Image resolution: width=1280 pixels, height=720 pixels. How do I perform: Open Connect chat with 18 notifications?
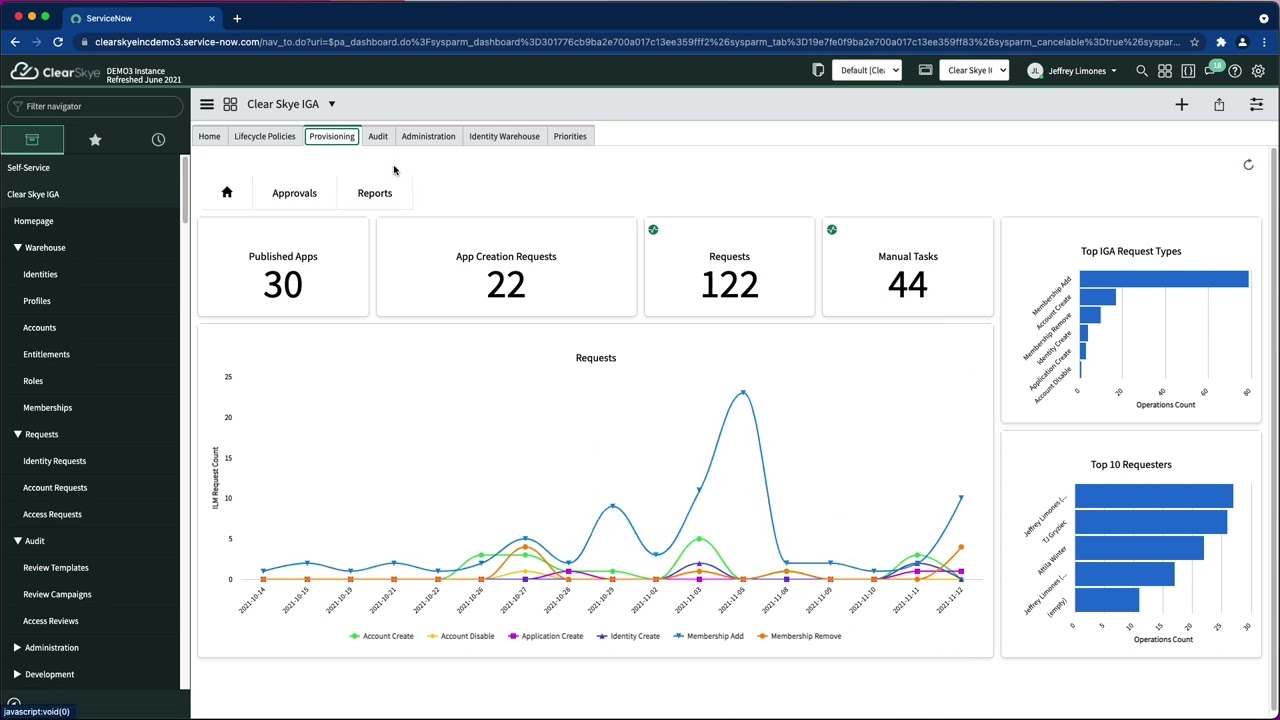tap(1212, 69)
